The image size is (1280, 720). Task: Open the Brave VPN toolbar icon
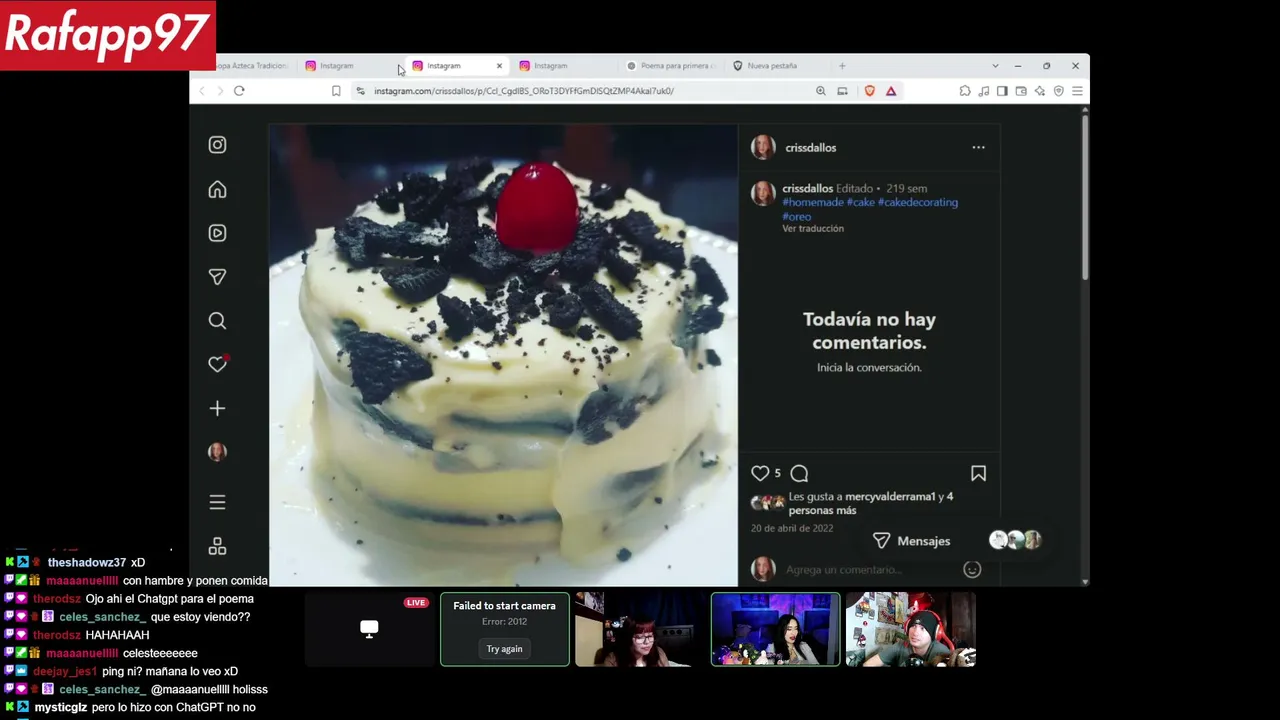[x=1059, y=91]
